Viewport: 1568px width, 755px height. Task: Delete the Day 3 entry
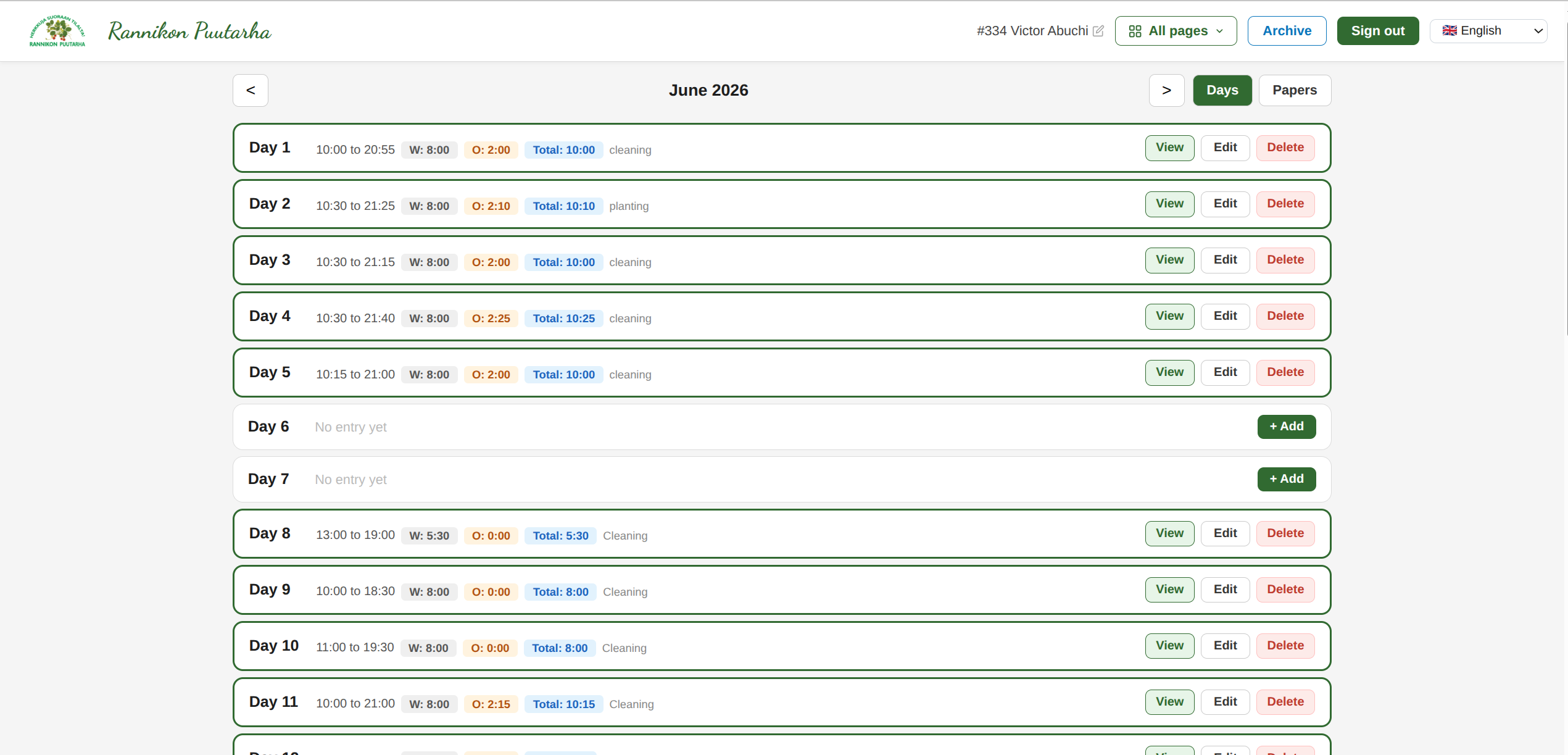(x=1285, y=260)
